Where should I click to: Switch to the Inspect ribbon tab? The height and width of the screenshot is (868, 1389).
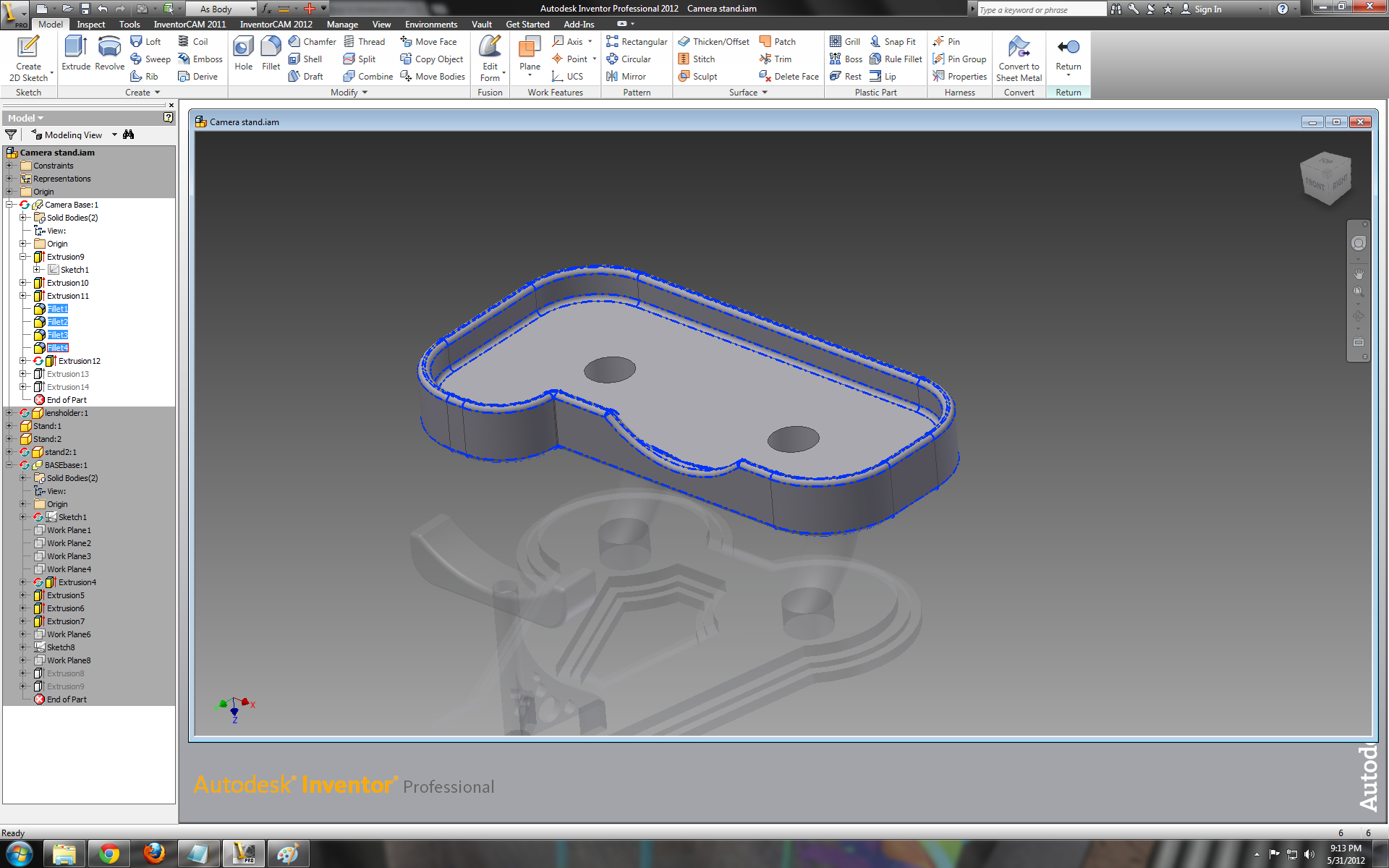(91, 24)
